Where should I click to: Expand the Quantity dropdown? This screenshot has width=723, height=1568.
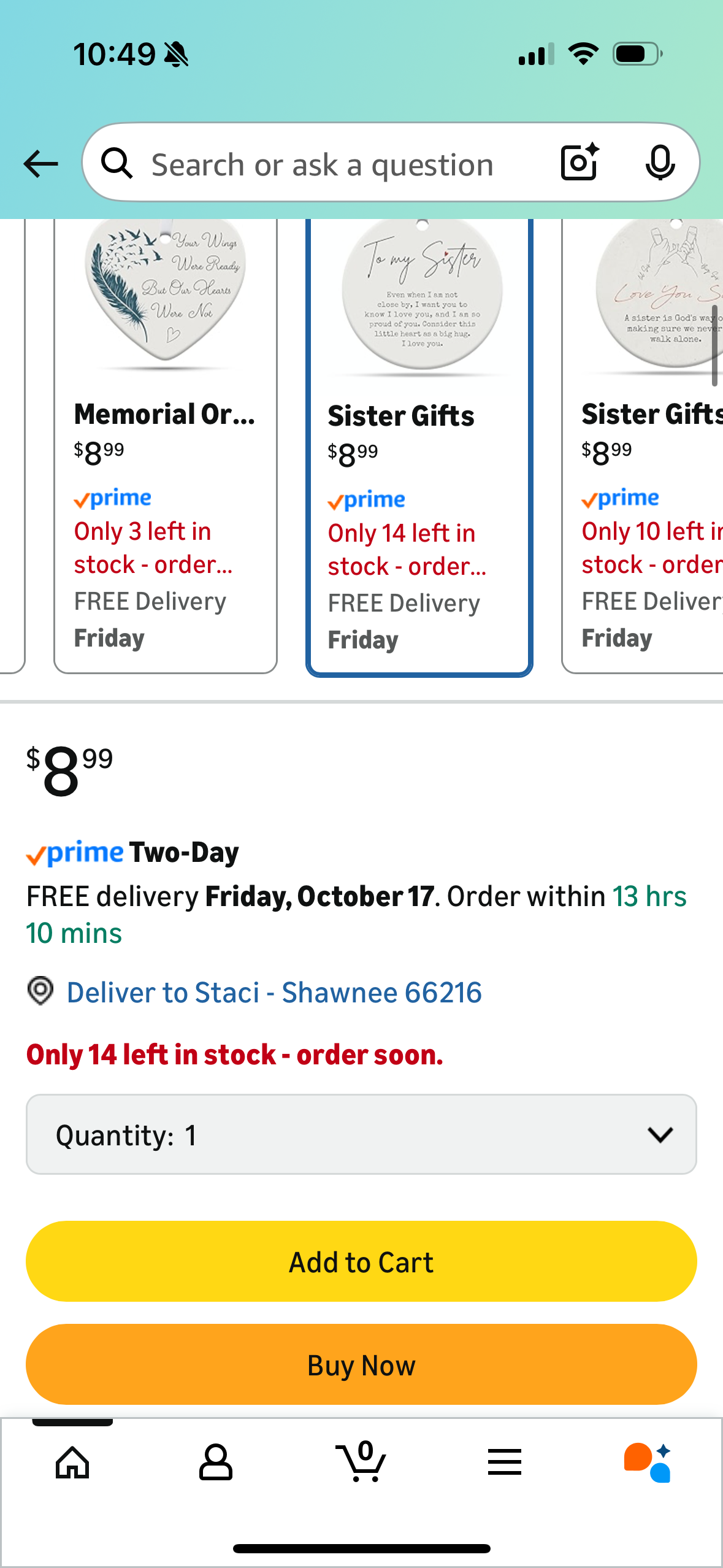tap(361, 1134)
